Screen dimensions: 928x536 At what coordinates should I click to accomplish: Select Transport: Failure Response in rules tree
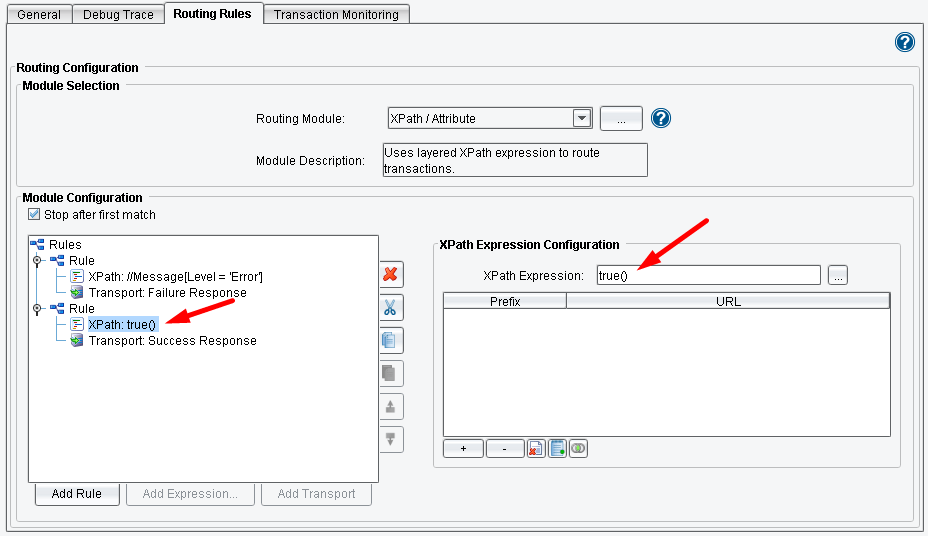click(167, 293)
